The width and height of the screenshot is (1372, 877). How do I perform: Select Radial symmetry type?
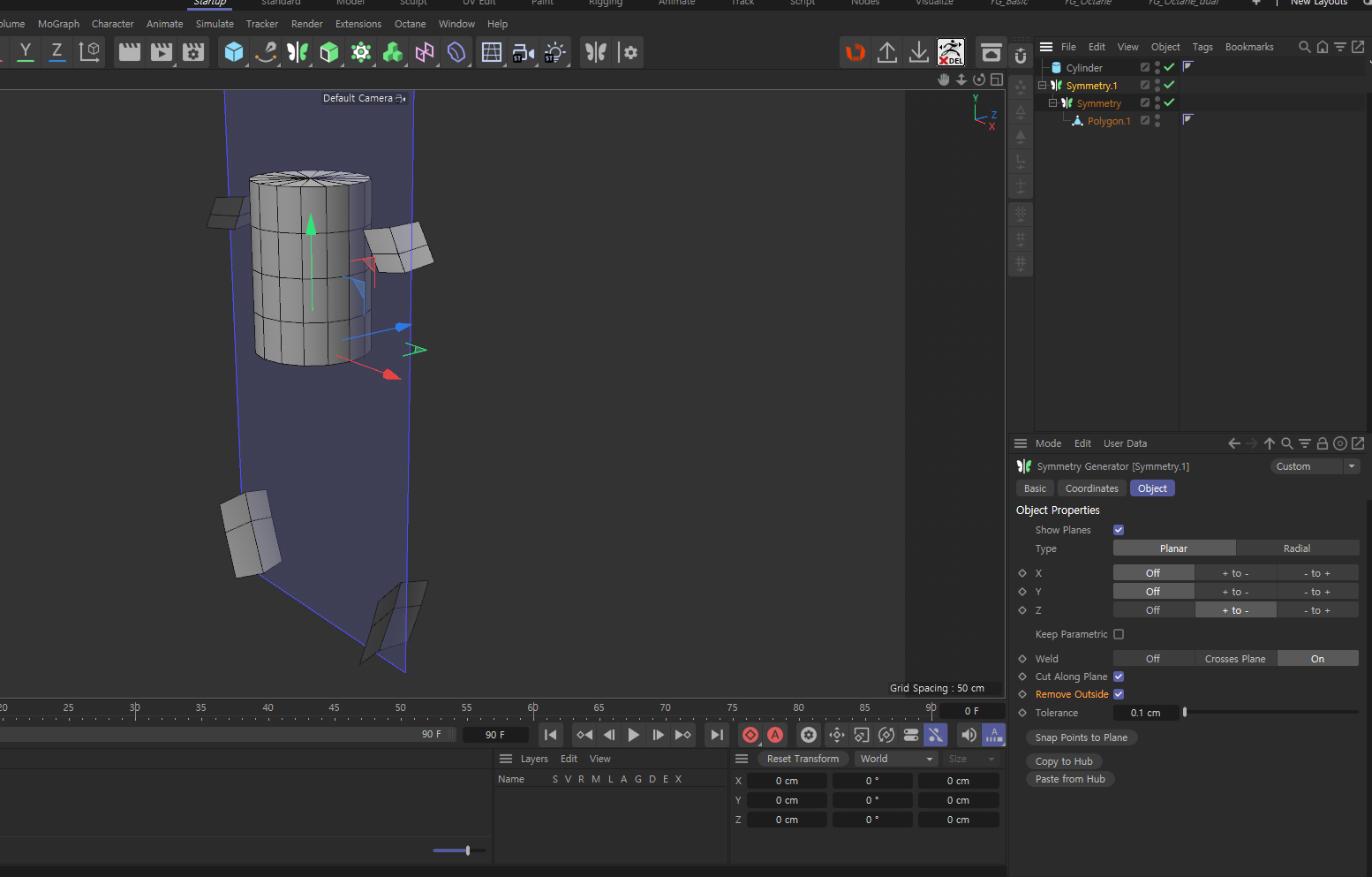tap(1297, 548)
